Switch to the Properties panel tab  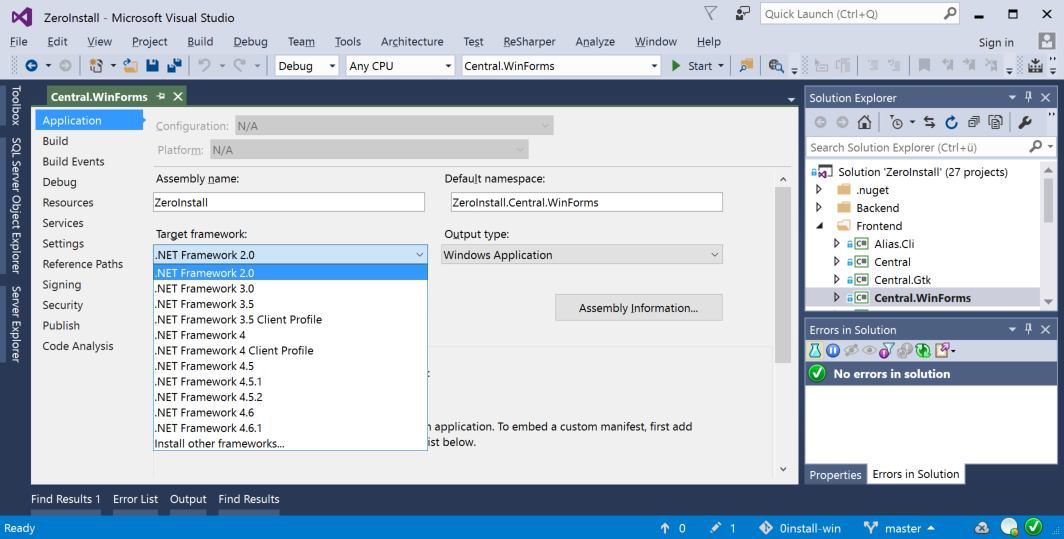(x=835, y=475)
